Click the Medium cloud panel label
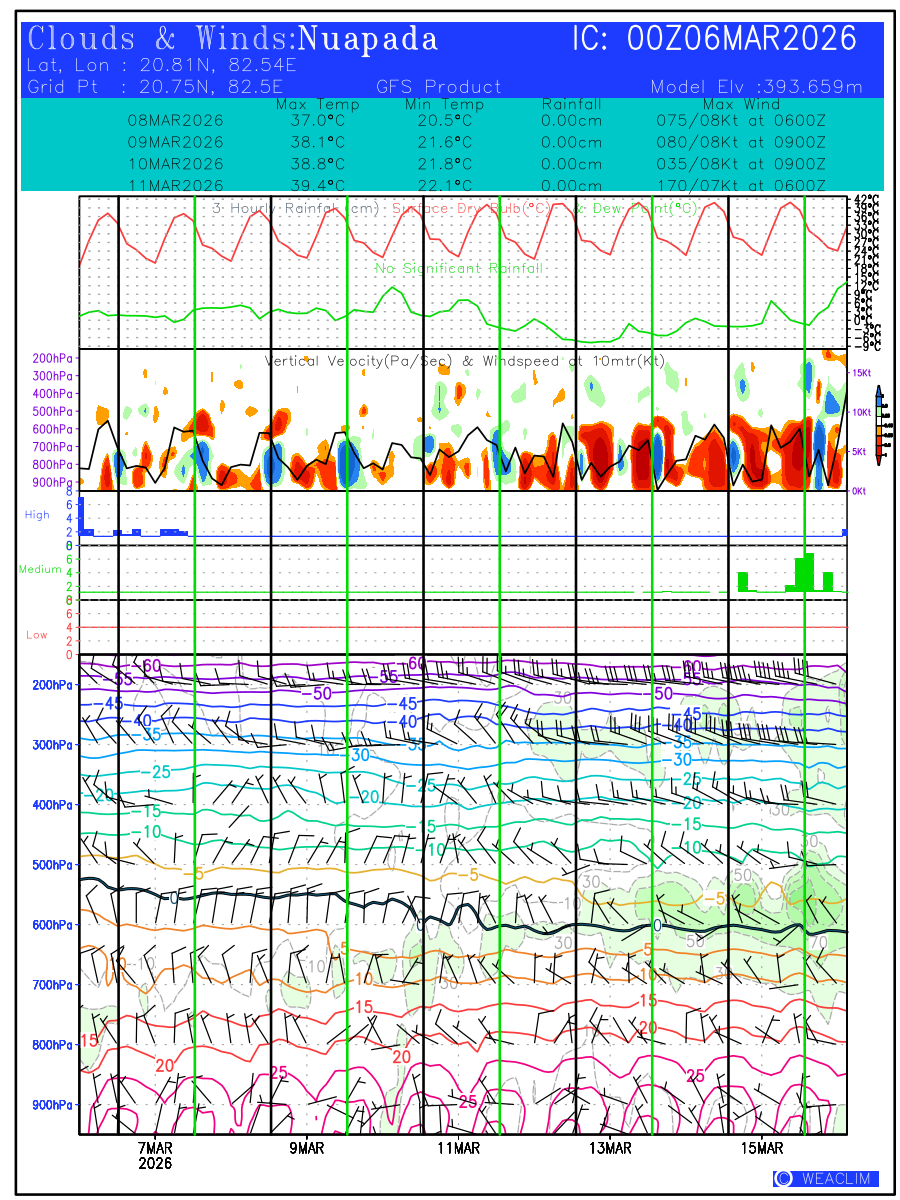Screen dimensions: 900x1200 40,569
